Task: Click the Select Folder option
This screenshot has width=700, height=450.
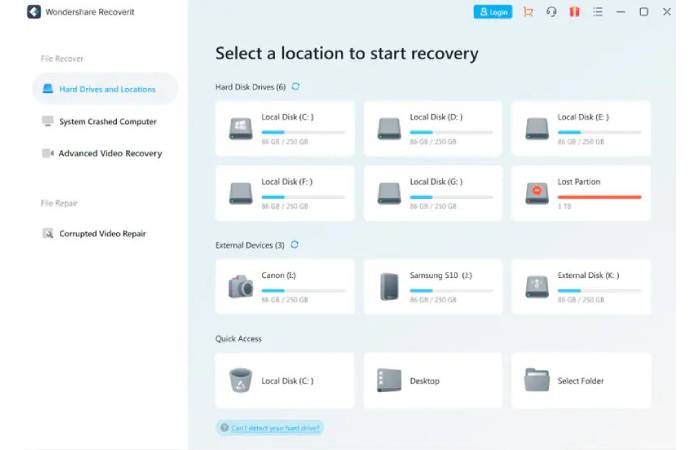Action: [581, 380]
